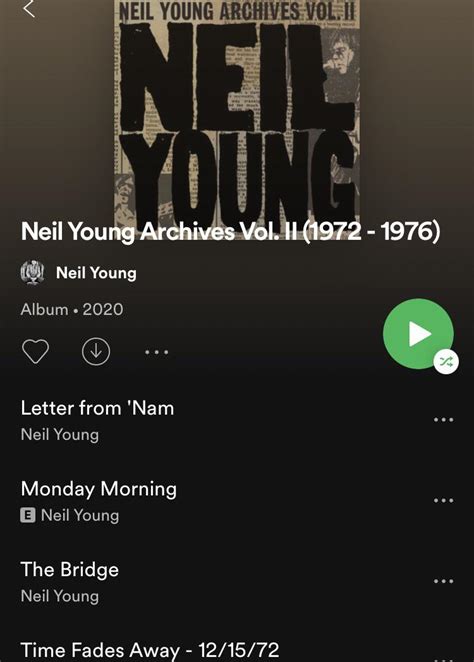Open album options three-dot menu
Screen dimensions: 474x662
[157, 352]
